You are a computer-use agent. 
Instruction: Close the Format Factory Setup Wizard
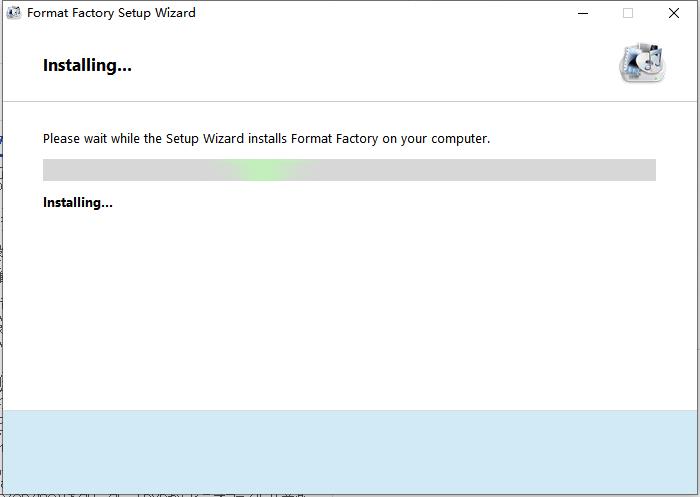click(x=674, y=13)
